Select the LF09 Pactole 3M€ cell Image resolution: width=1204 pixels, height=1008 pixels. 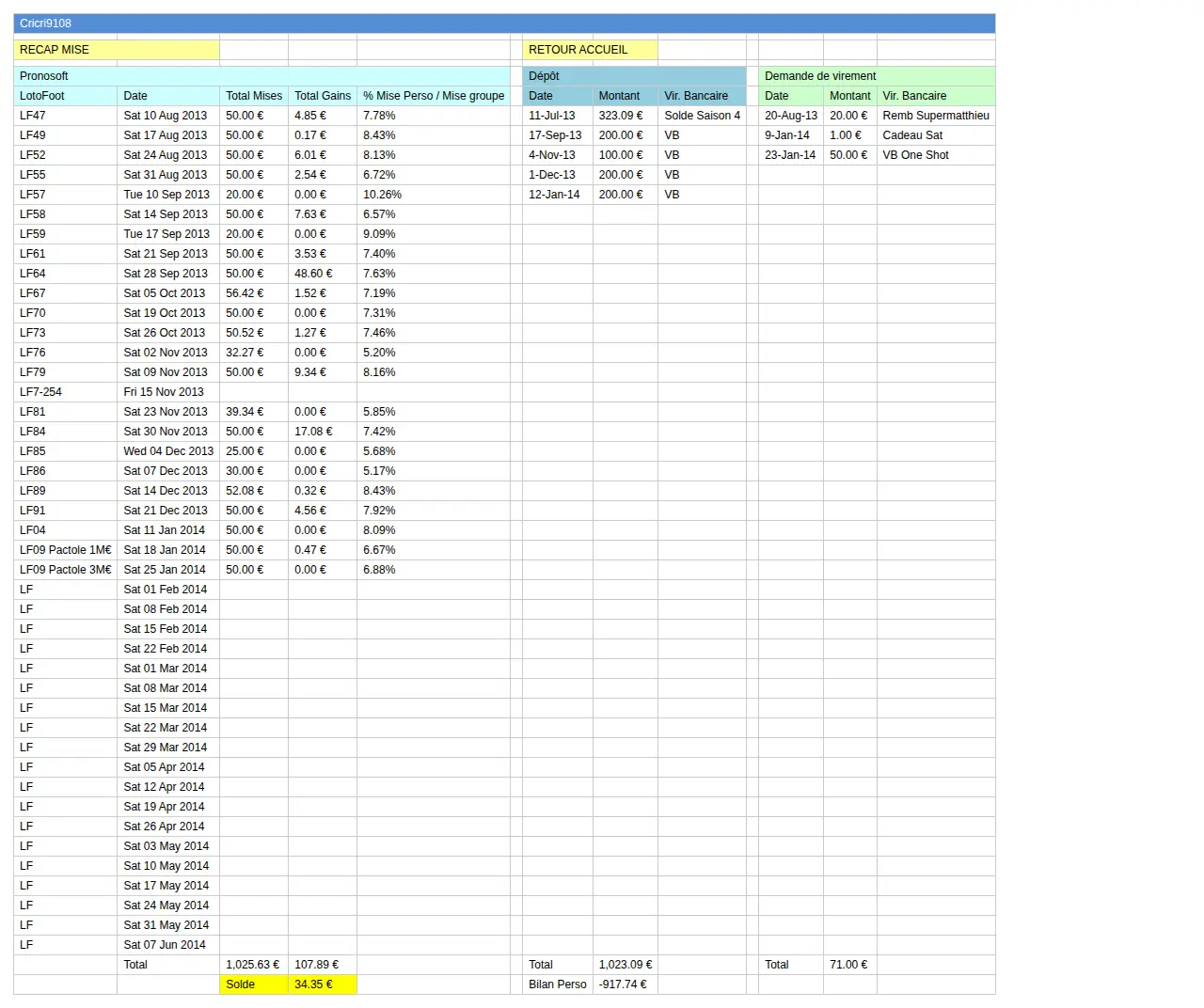pyautogui.click(x=66, y=570)
